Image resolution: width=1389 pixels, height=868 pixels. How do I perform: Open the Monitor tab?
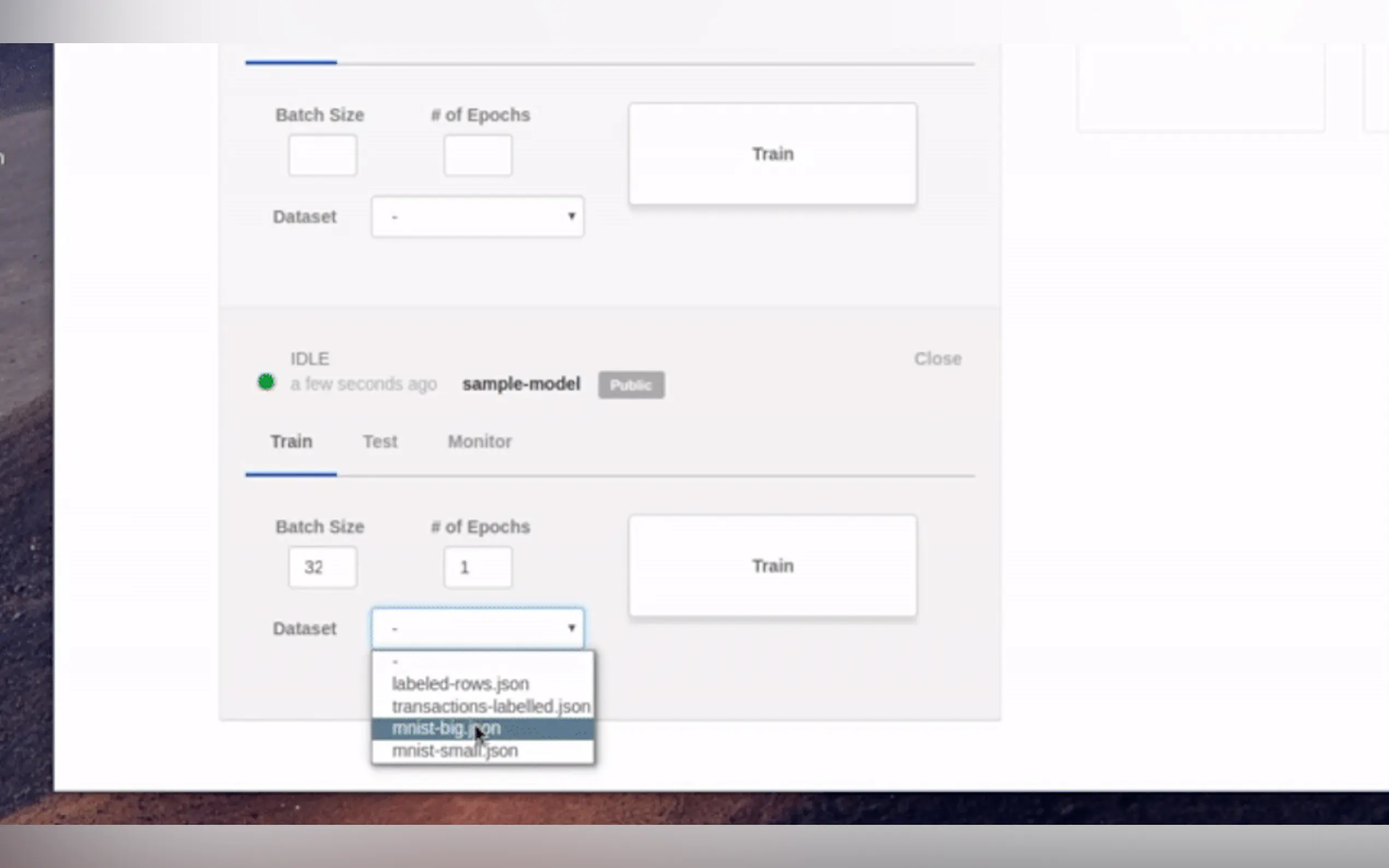[480, 442]
